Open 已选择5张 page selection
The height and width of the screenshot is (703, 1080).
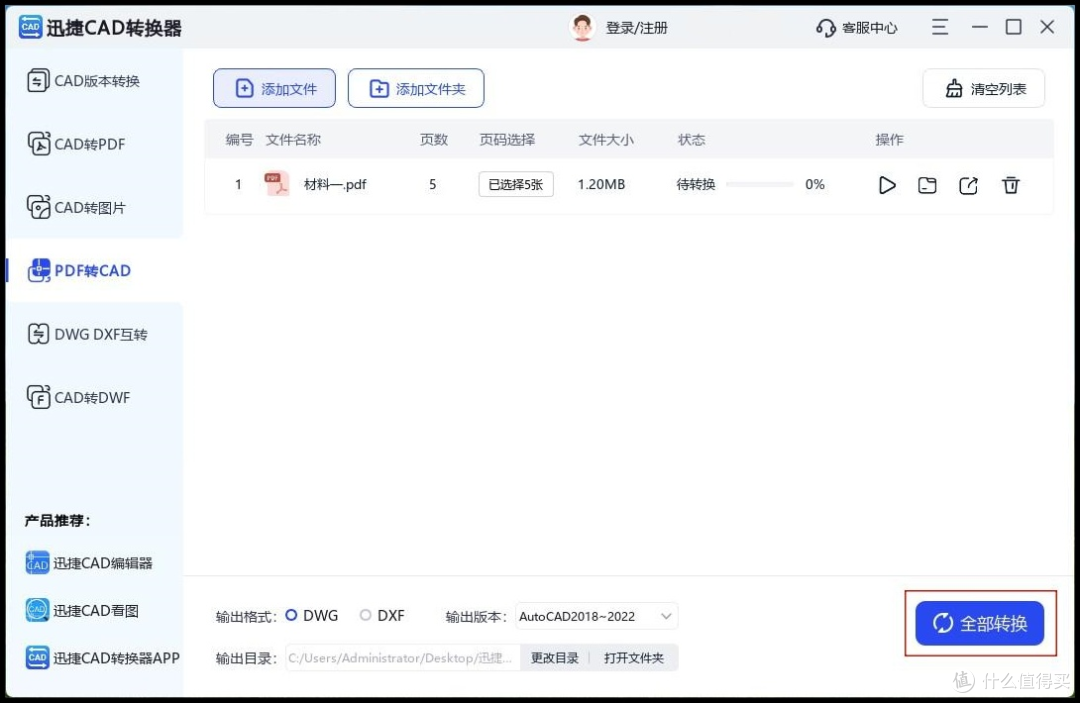(516, 185)
